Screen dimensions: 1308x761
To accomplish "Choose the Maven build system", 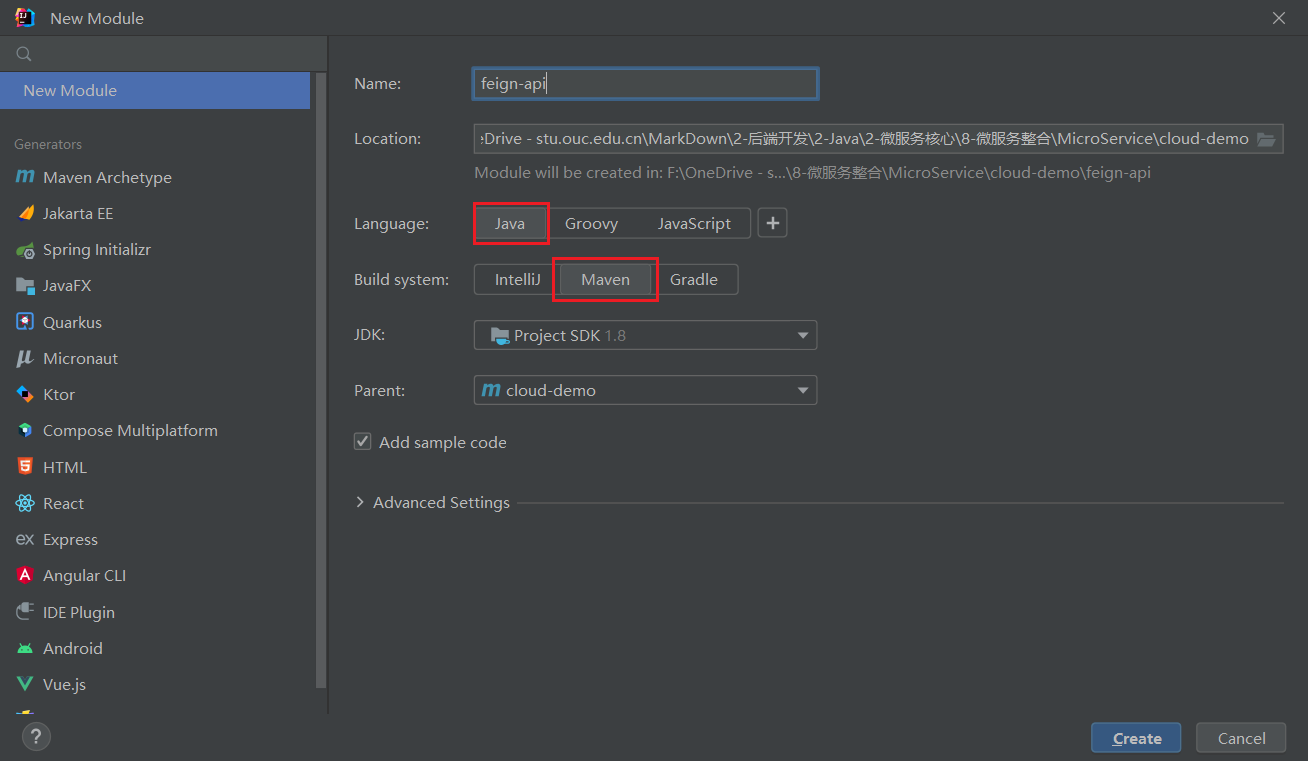I will click(606, 280).
